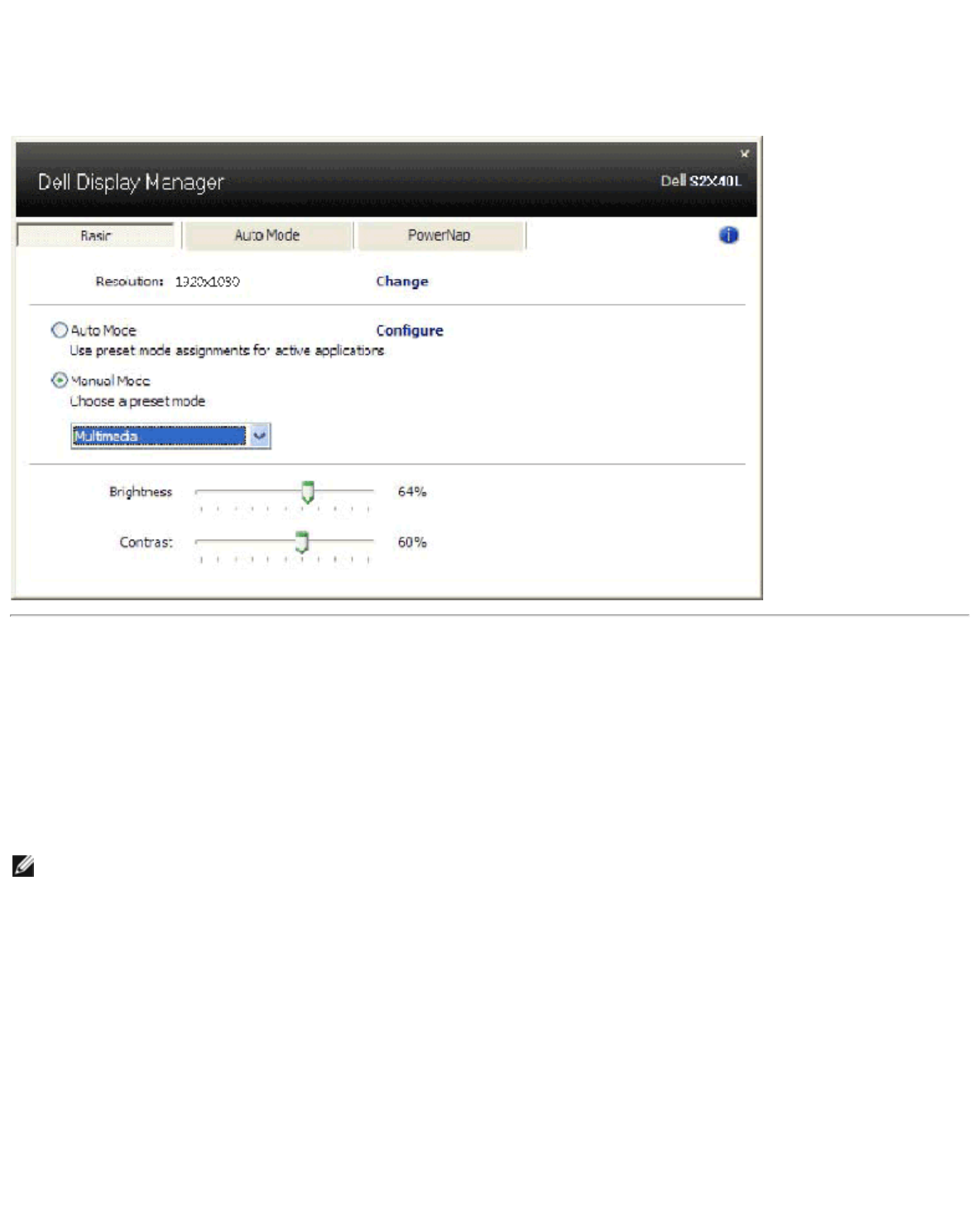
Task: Click the Change resolution link
Action: point(402,282)
